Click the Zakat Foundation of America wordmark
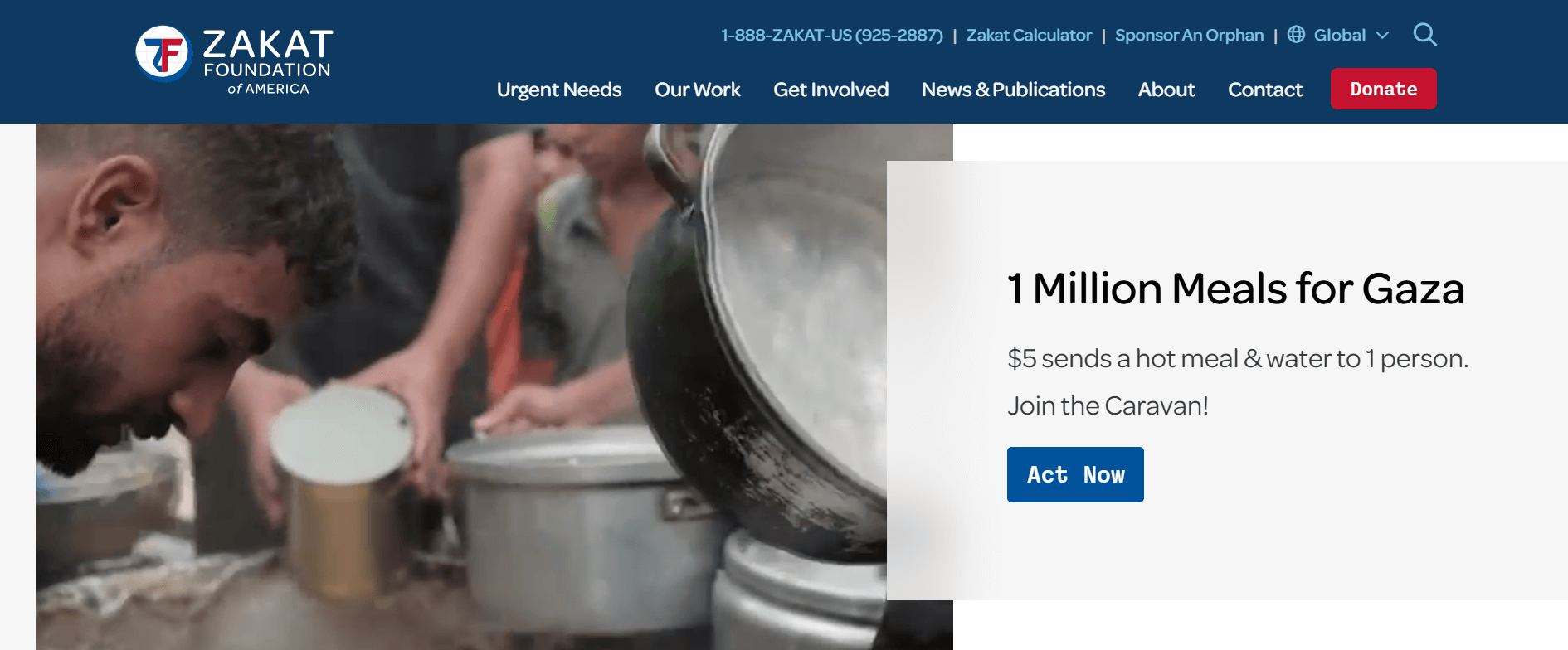The width and height of the screenshot is (1568, 650). pos(268,62)
